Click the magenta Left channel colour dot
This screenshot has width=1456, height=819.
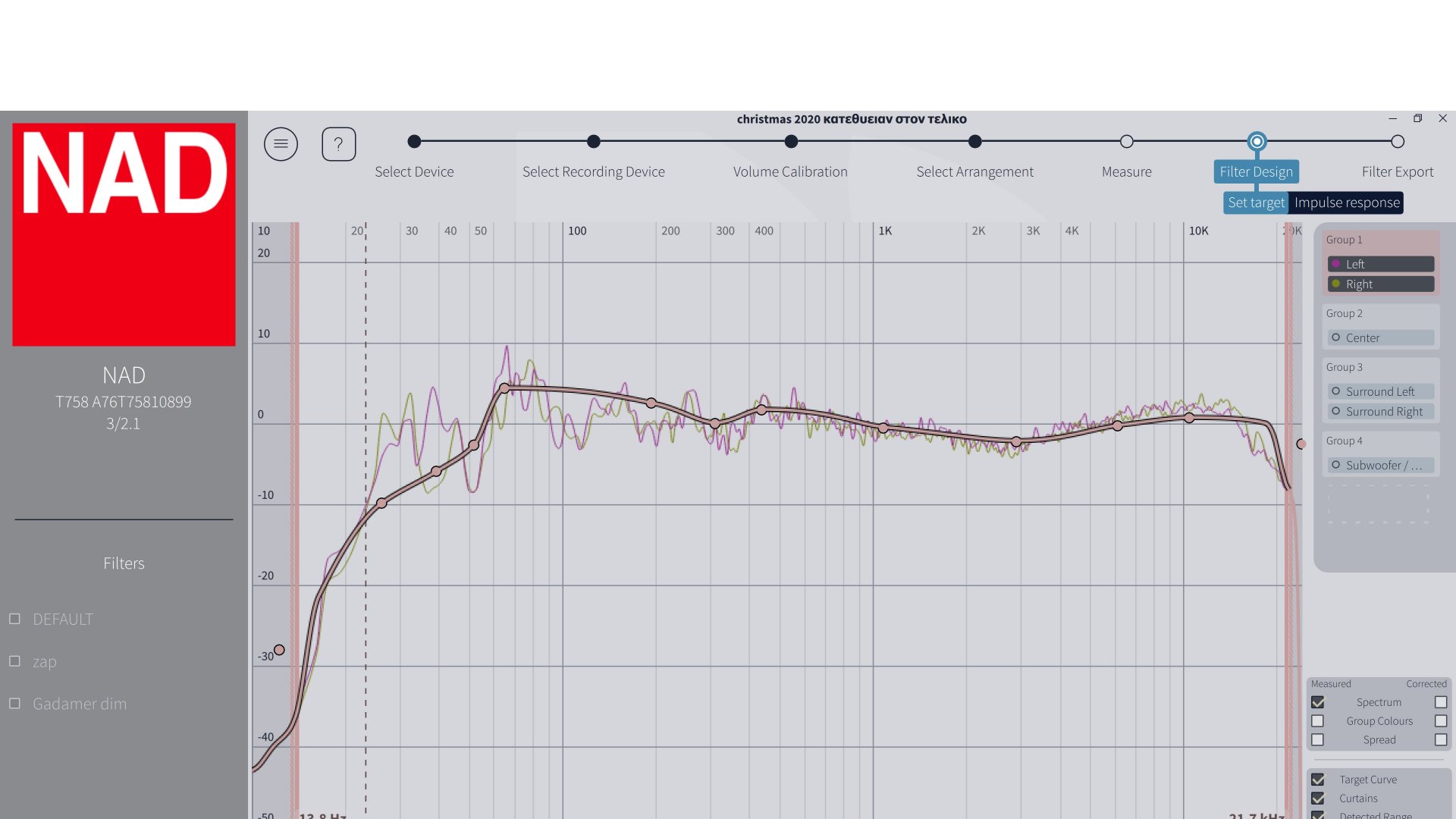click(1336, 264)
